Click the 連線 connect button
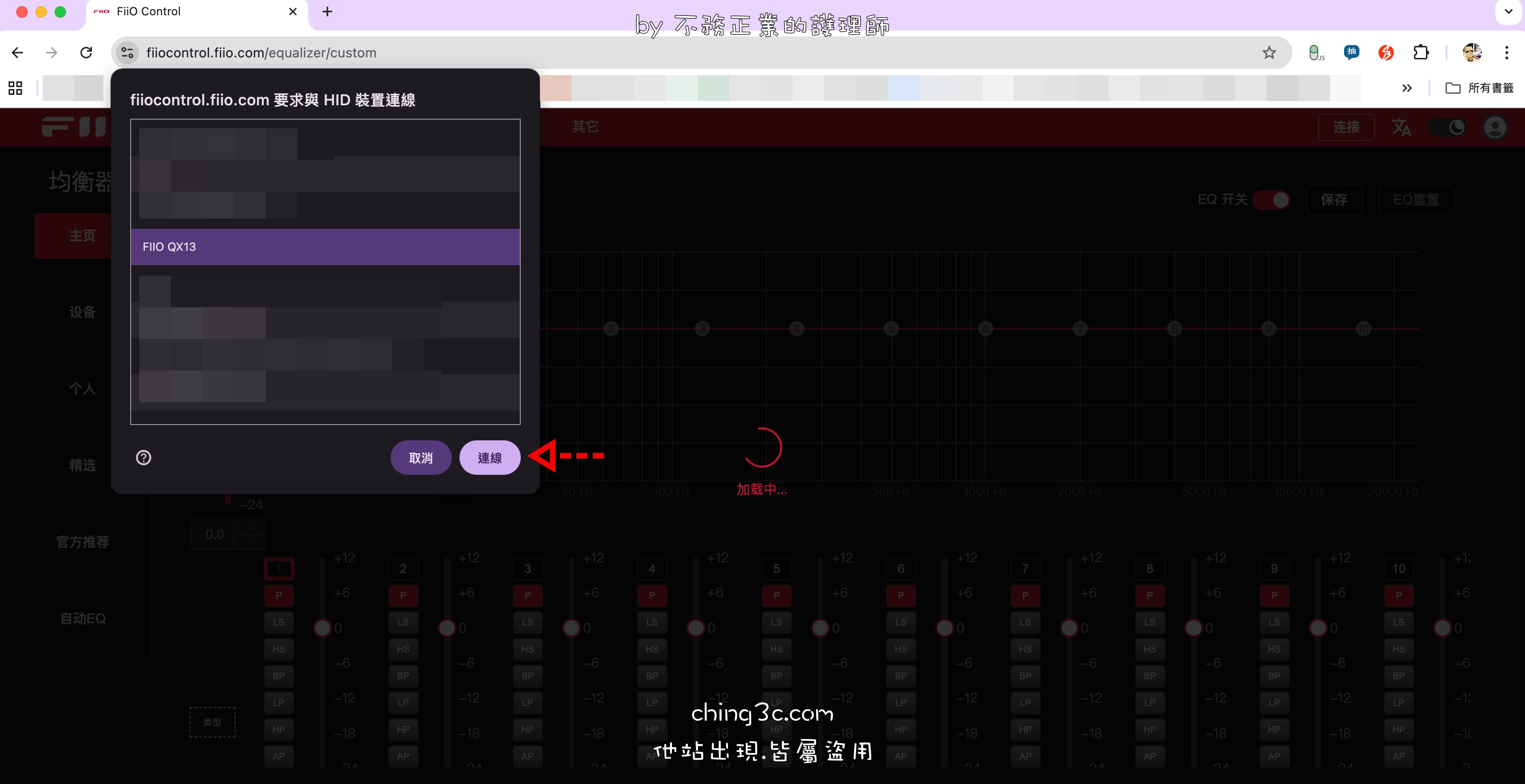 [490, 458]
